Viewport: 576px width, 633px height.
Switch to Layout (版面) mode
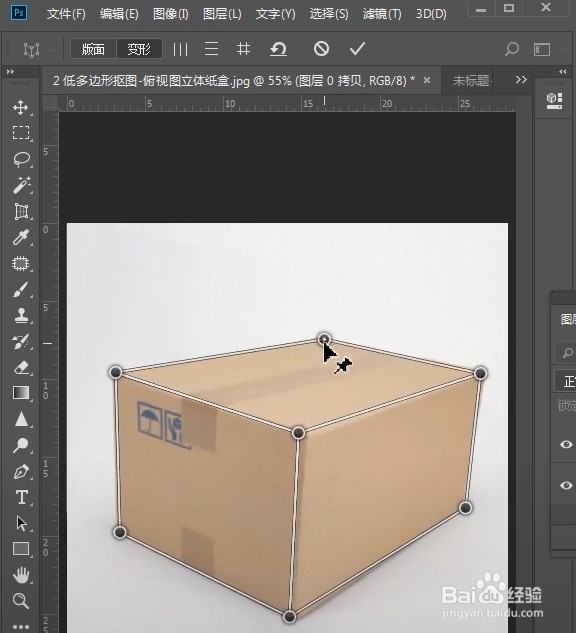93,49
